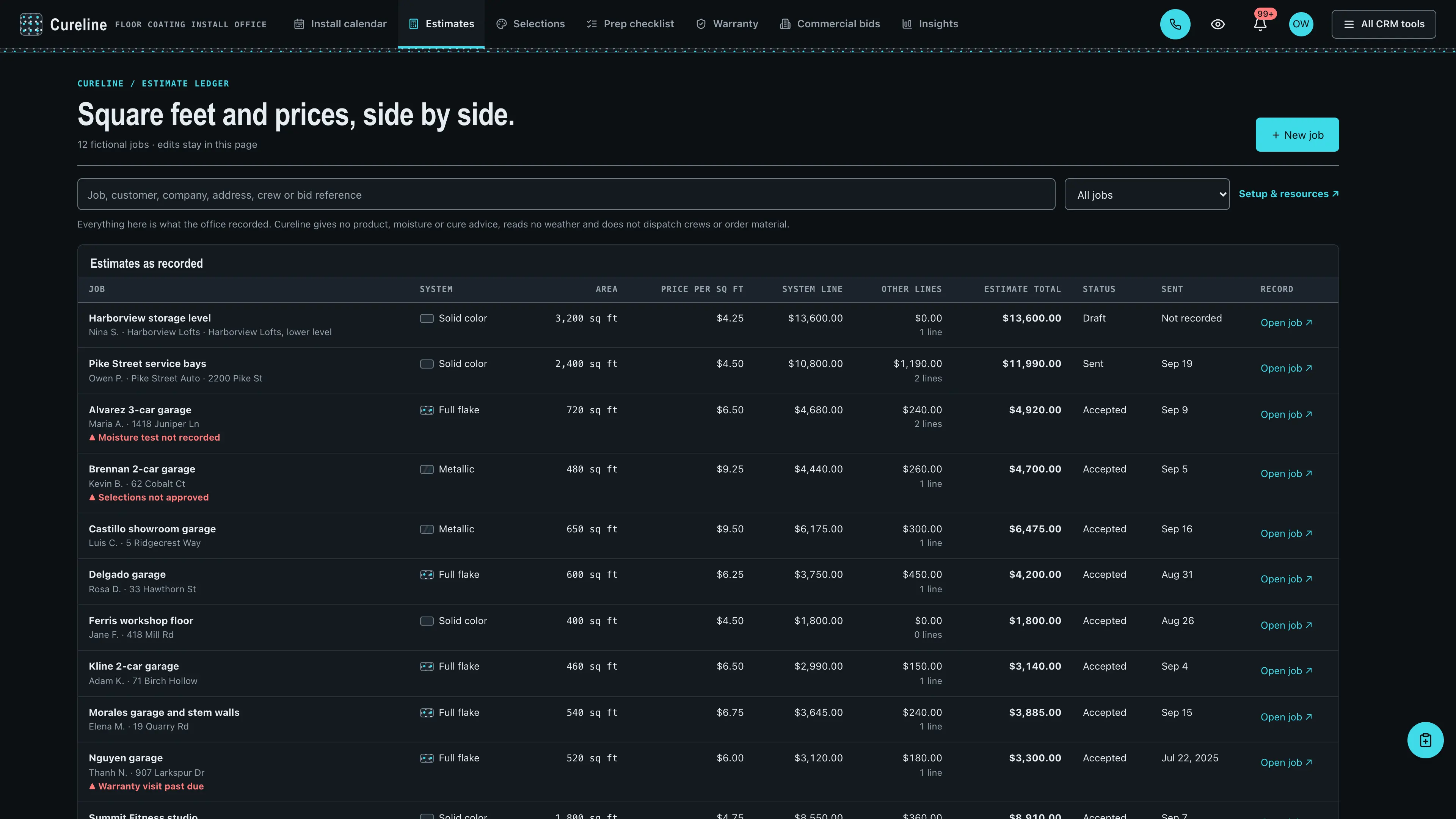The width and height of the screenshot is (1456, 819).
Task: Open job for Morales garage and stem walls
Action: click(x=1286, y=717)
